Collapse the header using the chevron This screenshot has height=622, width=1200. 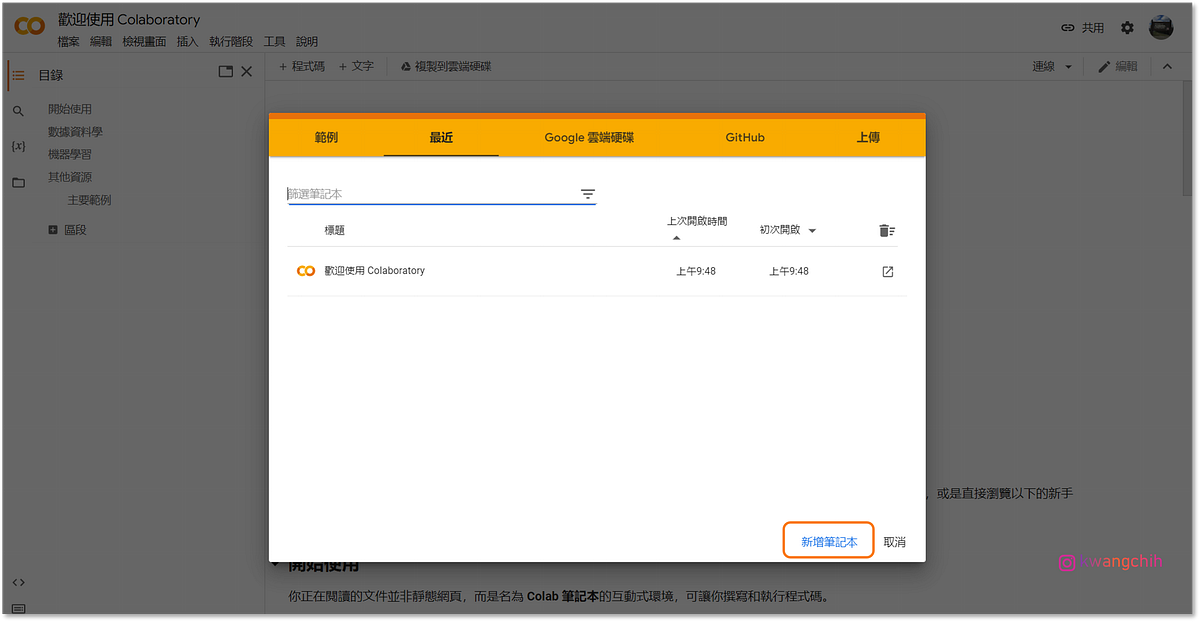click(1168, 66)
